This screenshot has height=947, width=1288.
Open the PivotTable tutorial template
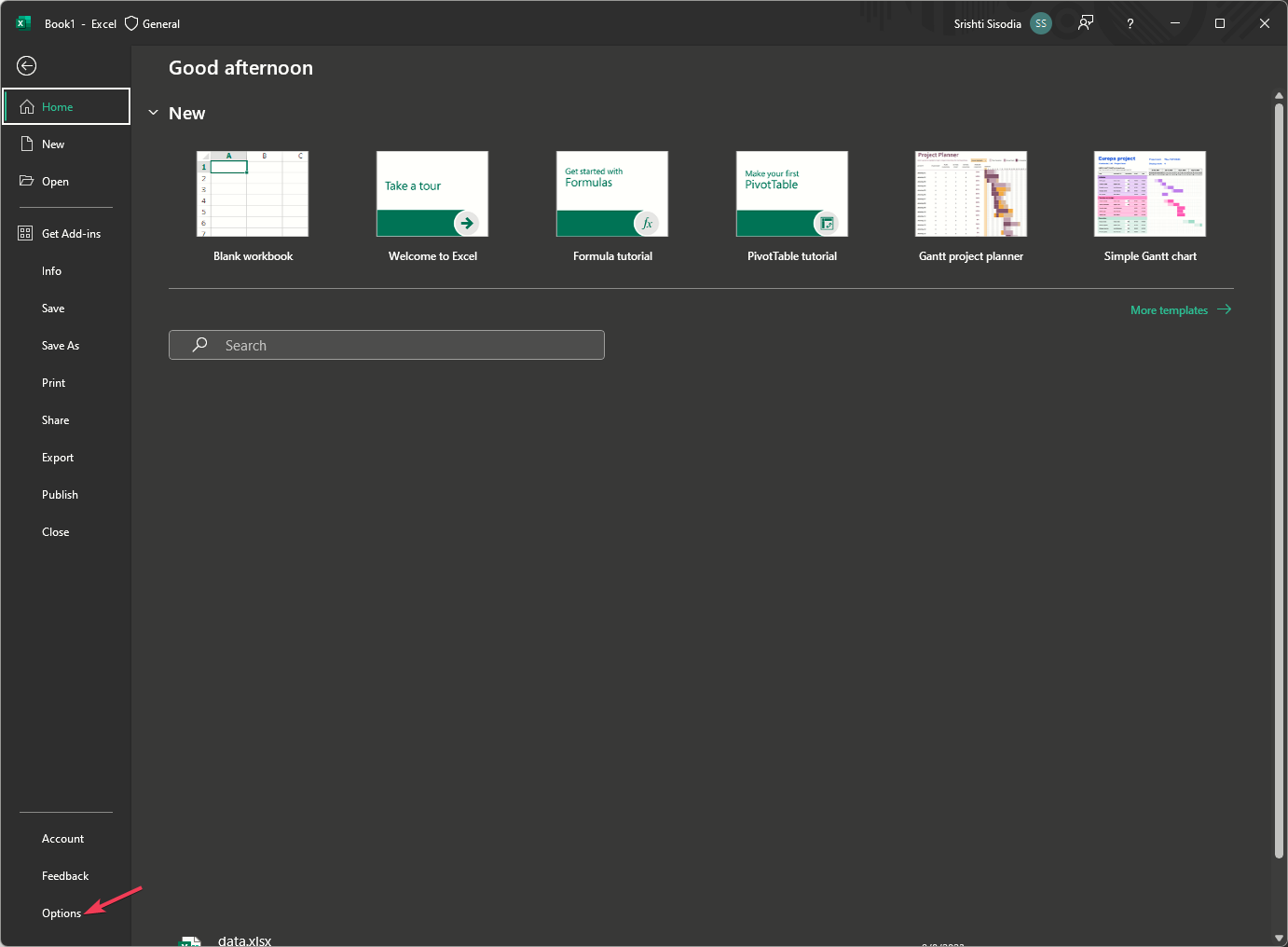pos(791,193)
